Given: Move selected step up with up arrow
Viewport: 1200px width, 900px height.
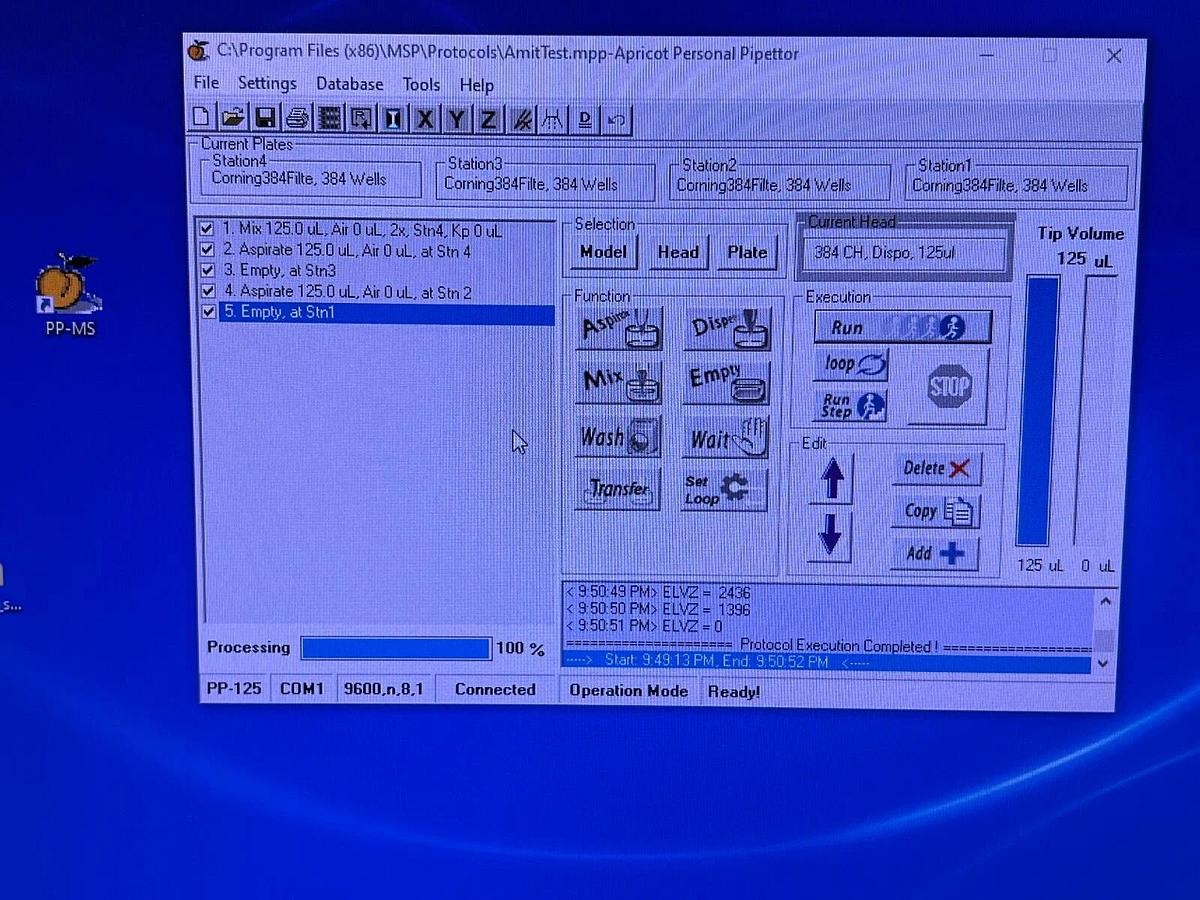Looking at the screenshot, I should [830, 480].
